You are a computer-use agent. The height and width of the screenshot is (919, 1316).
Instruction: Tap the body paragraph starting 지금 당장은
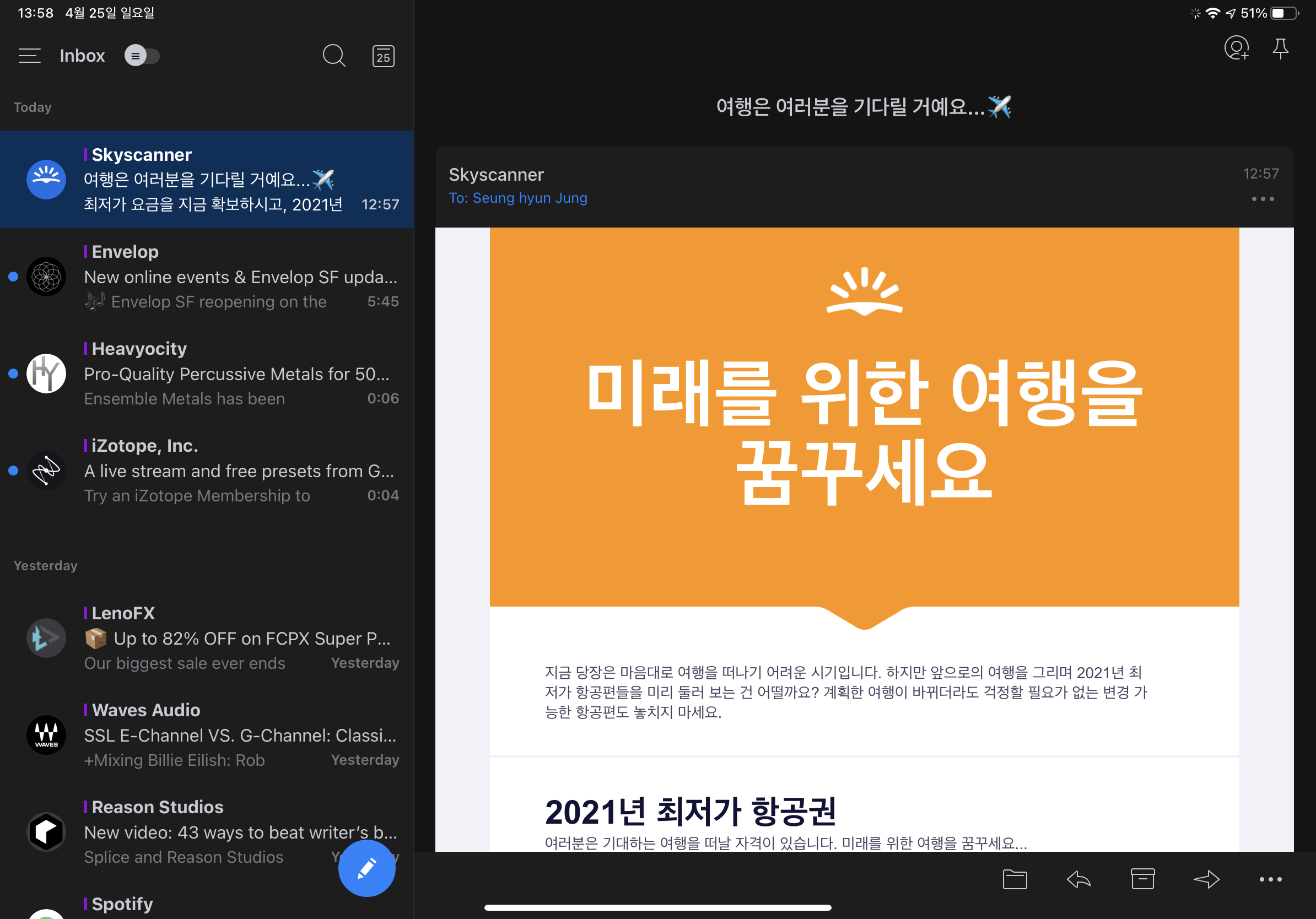(846, 692)
